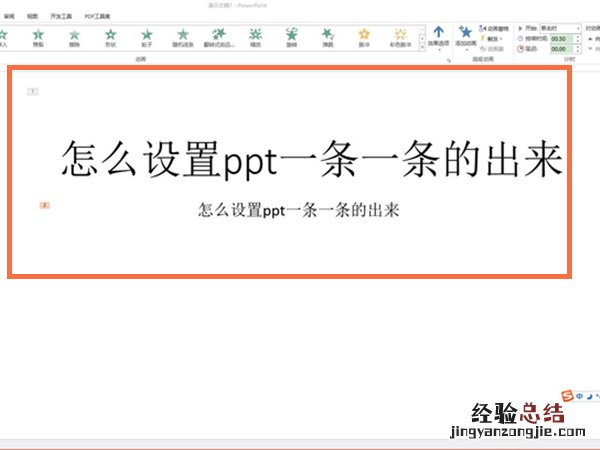Apply the yellow 脉冲 (Pulse) emphasis animation

(364, 38)
